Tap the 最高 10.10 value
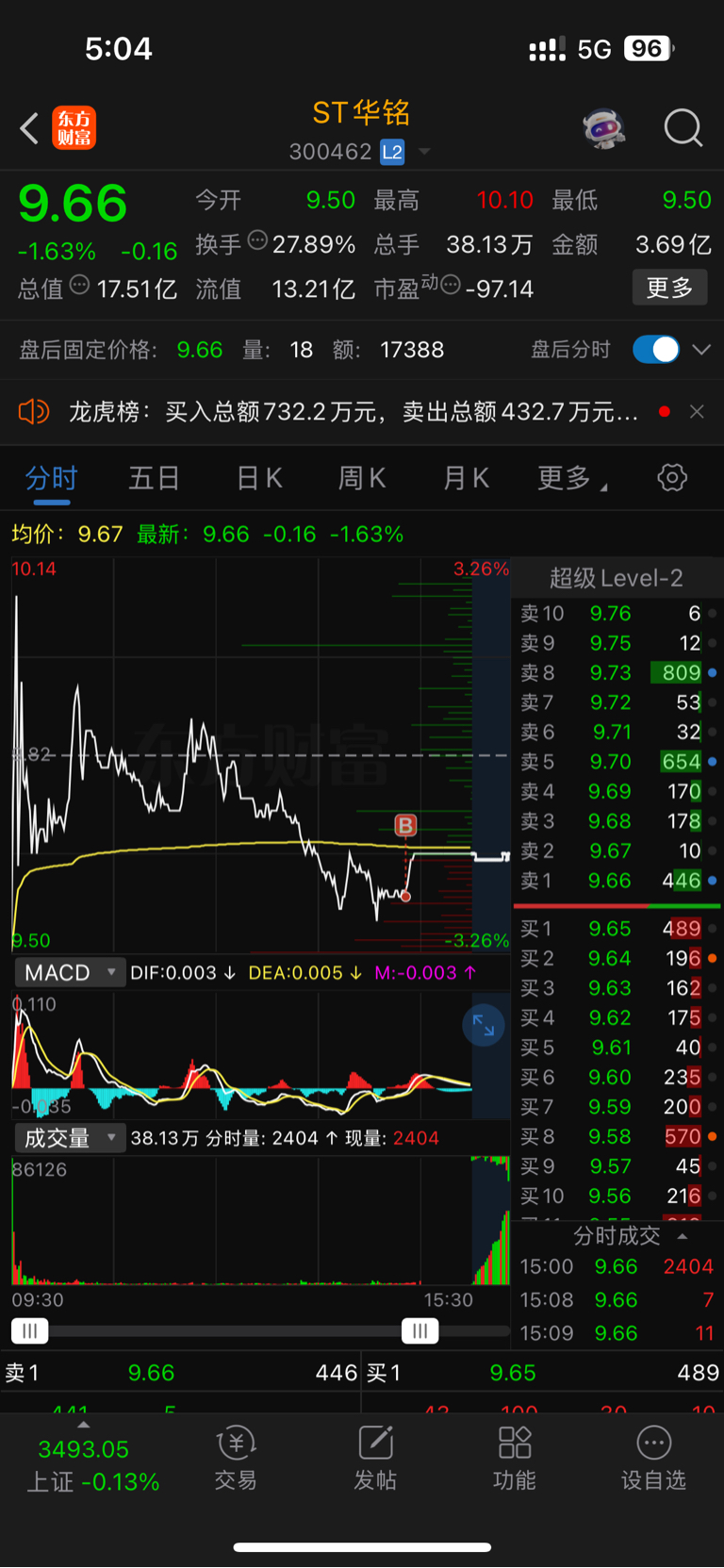The width and height of the screenshot is (724, 1568). pyautogui.click(x=504, y=200)
